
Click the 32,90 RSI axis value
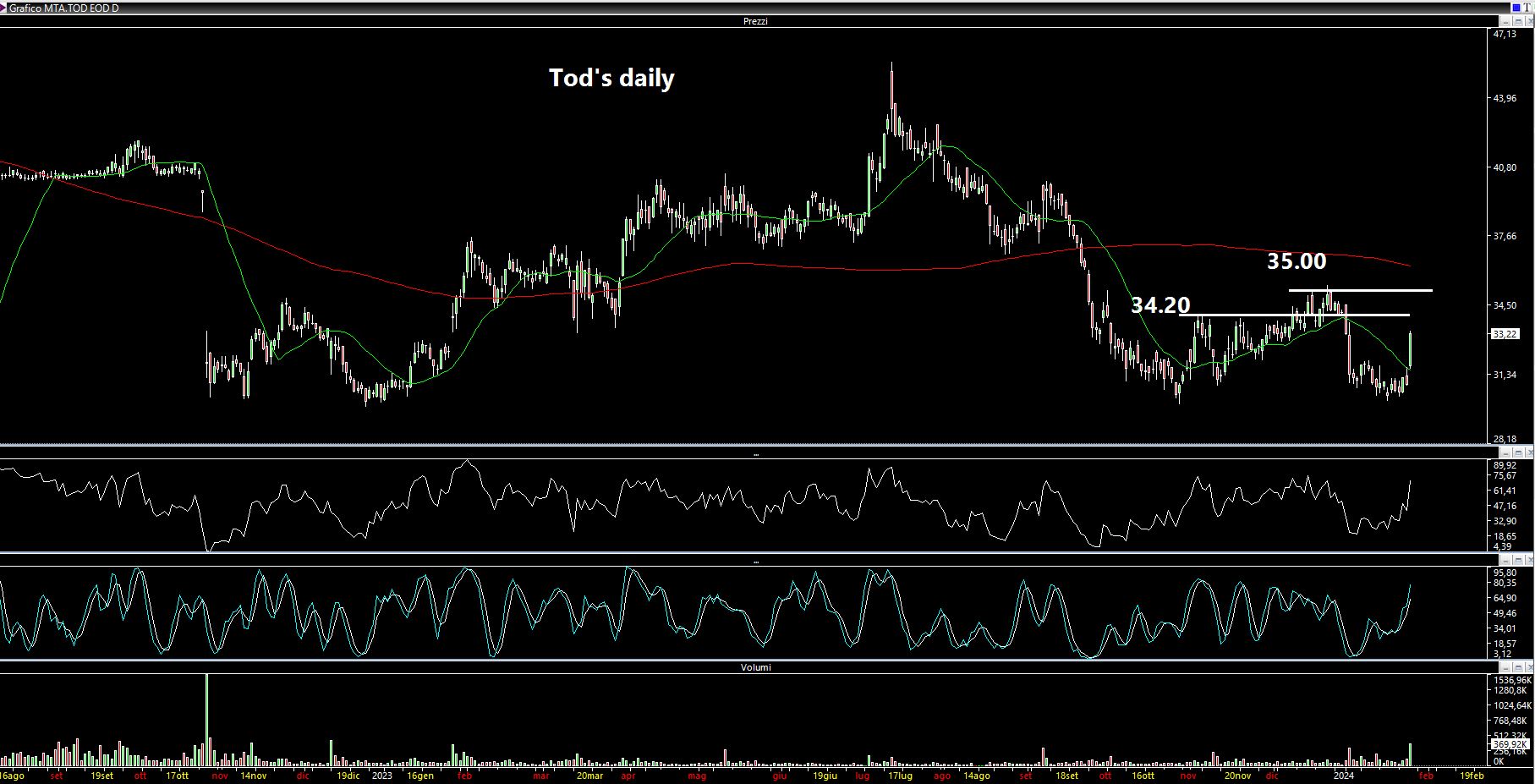(x=1505, y=521)
